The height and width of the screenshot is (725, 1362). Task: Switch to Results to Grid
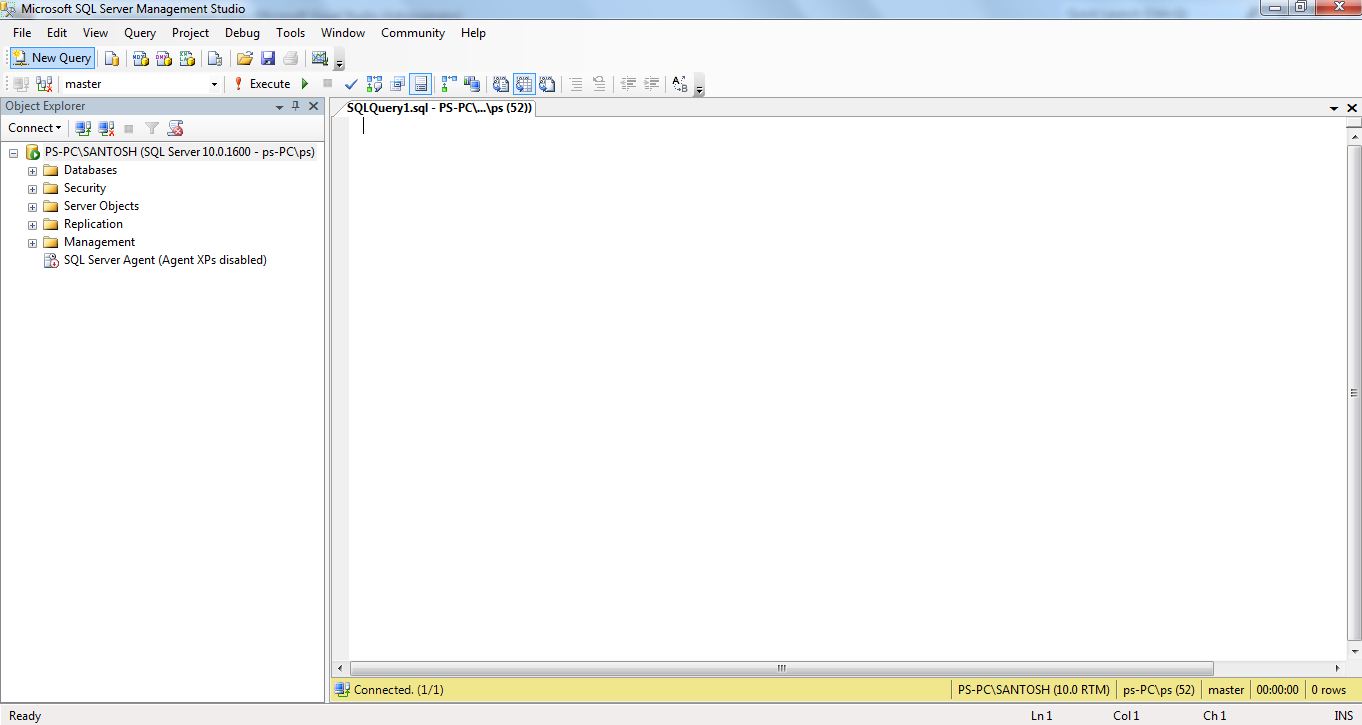click(524, 84)
